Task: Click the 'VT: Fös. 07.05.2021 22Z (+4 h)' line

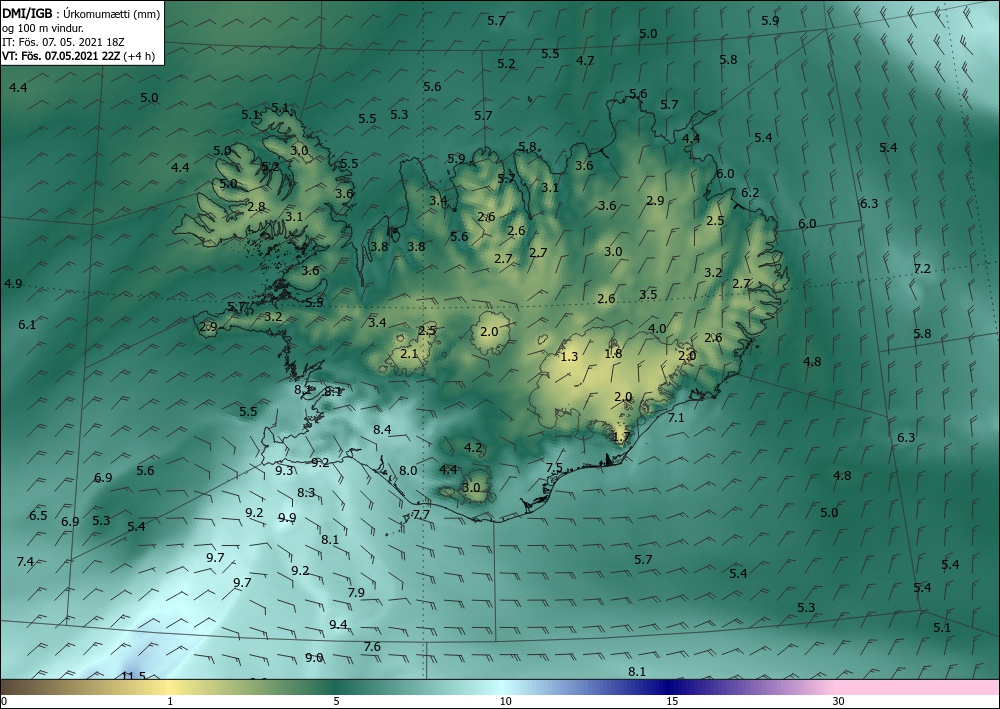Action: tap(78, 55)
